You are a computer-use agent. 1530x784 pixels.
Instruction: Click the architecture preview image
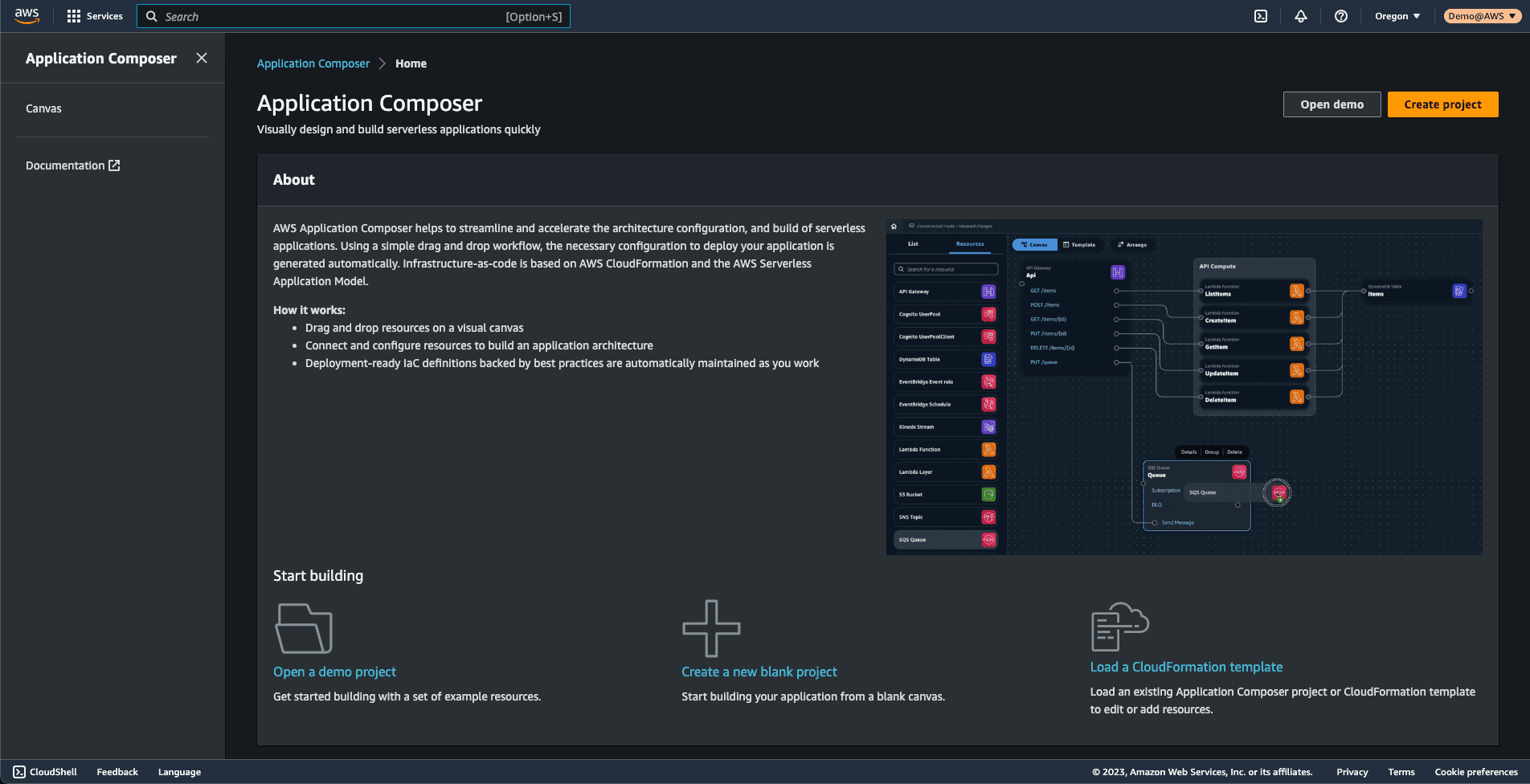[x=1184, y=386]
